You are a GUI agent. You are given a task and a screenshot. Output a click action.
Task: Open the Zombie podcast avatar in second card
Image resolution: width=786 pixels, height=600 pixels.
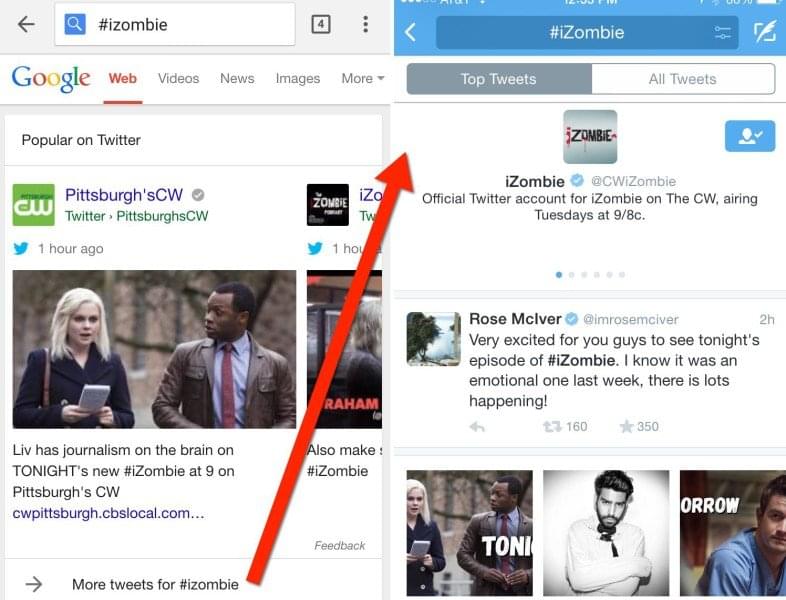[328, 205]
